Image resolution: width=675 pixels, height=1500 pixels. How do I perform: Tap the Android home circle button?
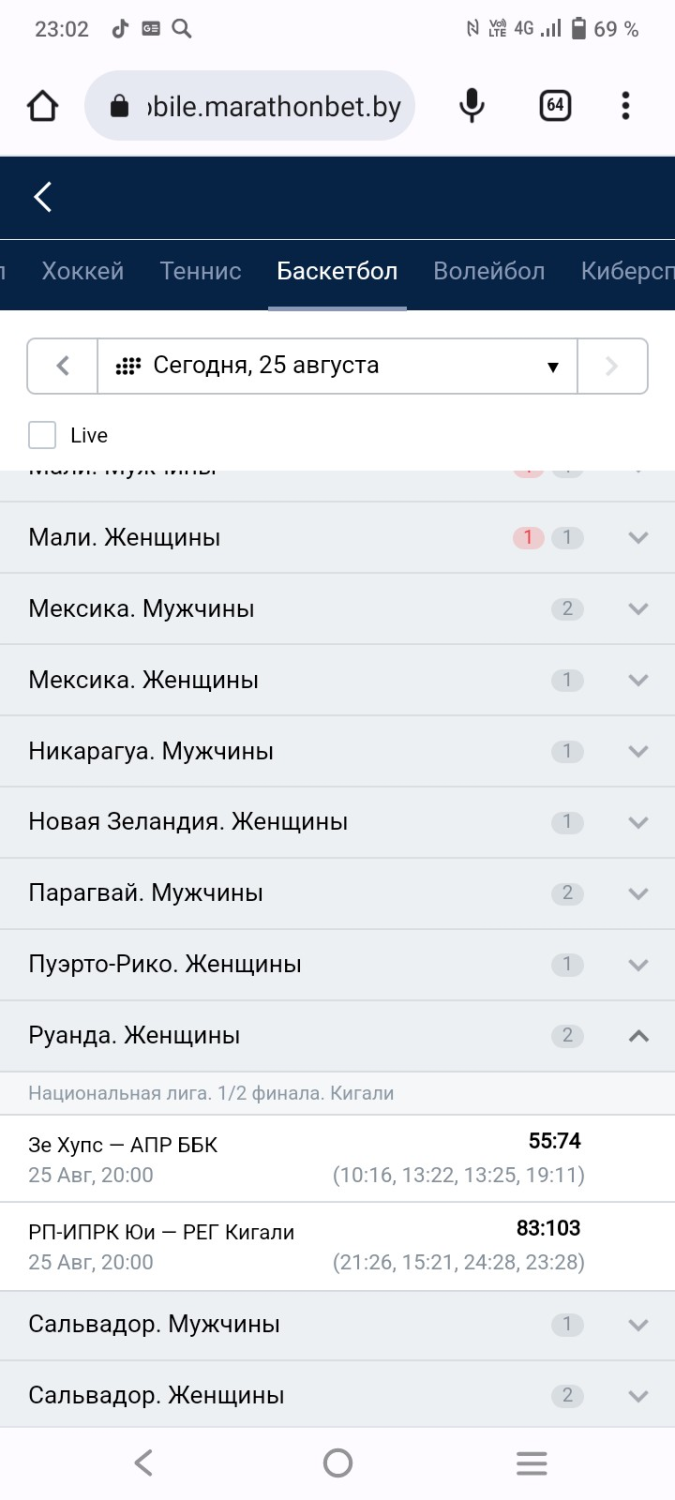(x=338, y=1464)
